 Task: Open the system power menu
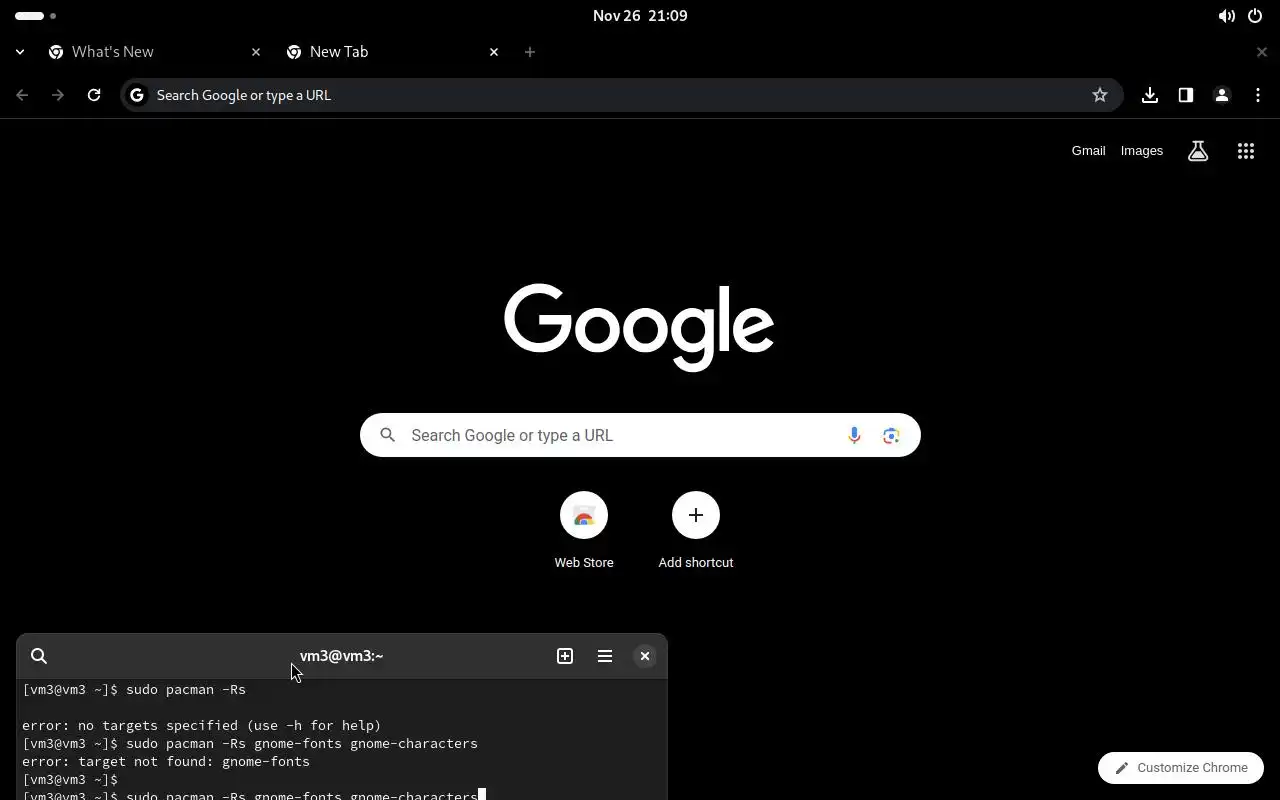click(1255, 16)
